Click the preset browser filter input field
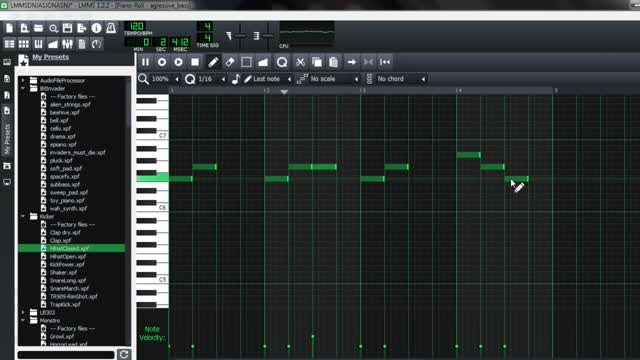Image resolution: width=640 pixels, height=360 pixels. click(x=66, y=355)
